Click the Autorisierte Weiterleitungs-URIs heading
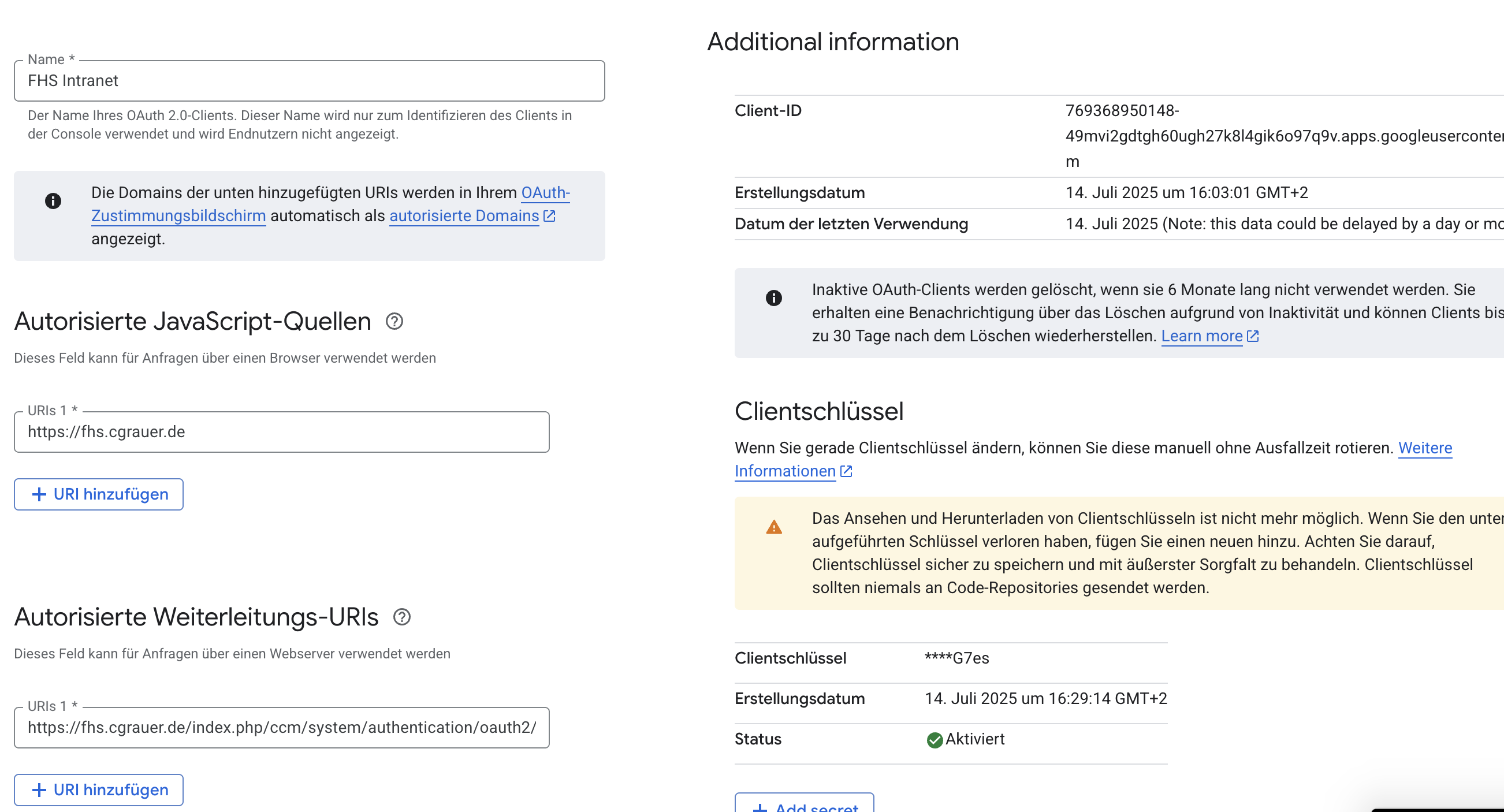The height and width of the screenshot is (812, 1504). (197, 616)
